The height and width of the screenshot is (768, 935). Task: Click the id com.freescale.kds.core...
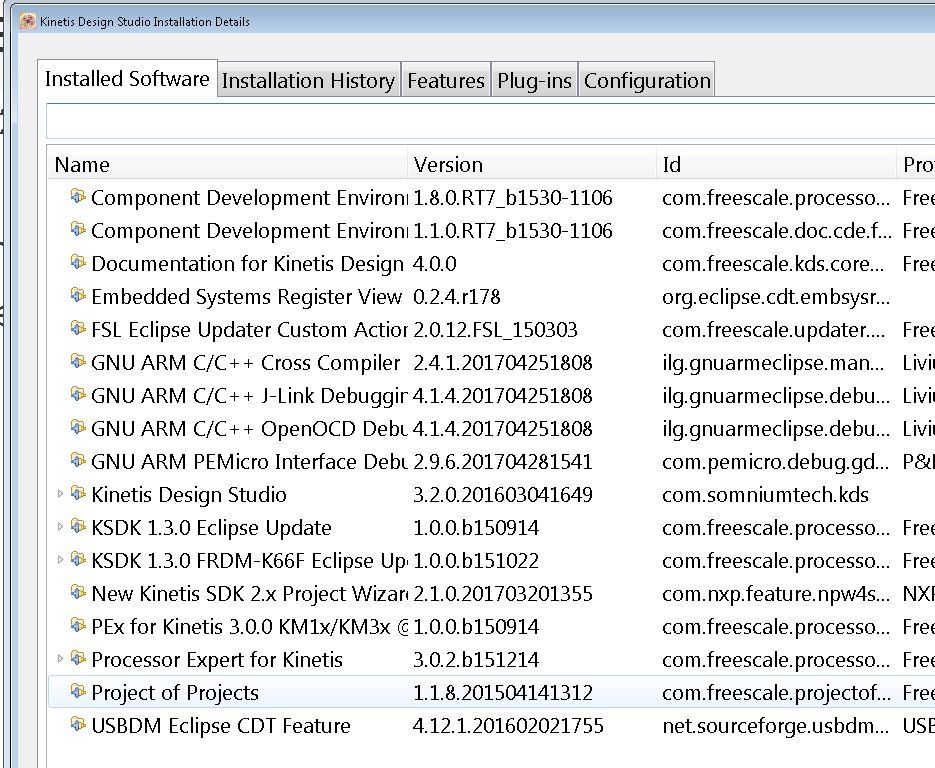tap(773, 264)
